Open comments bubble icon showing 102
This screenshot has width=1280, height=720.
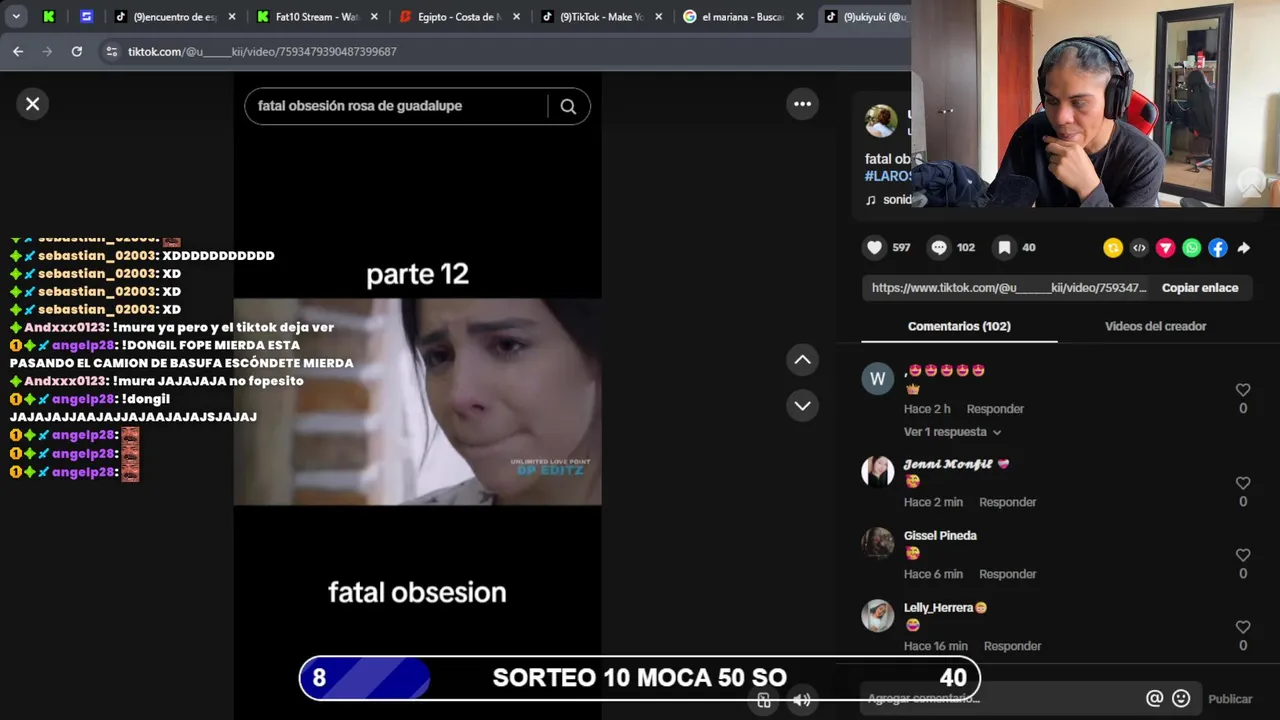point(939,248)
